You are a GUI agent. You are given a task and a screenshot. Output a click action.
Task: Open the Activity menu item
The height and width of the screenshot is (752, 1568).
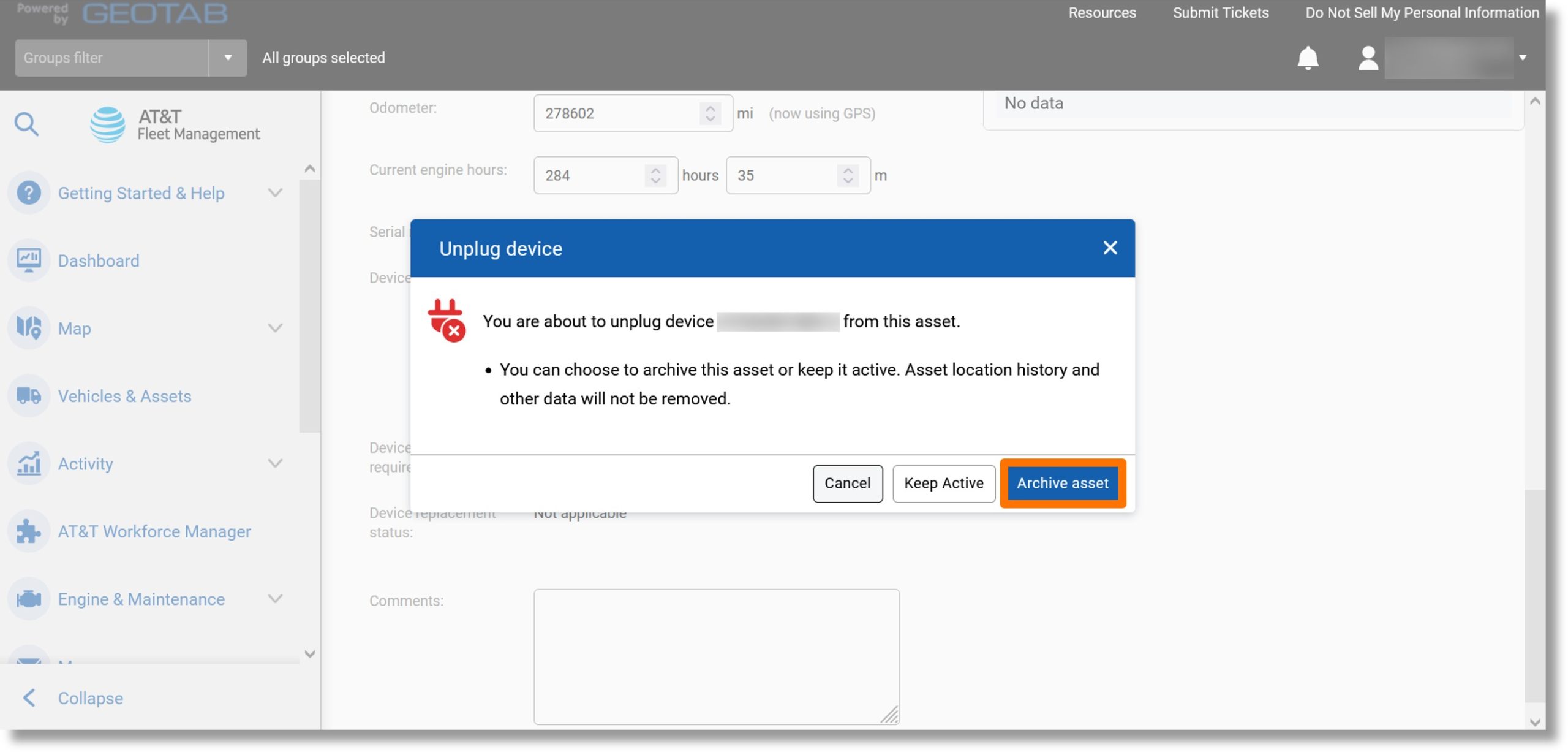click(85, 464)
